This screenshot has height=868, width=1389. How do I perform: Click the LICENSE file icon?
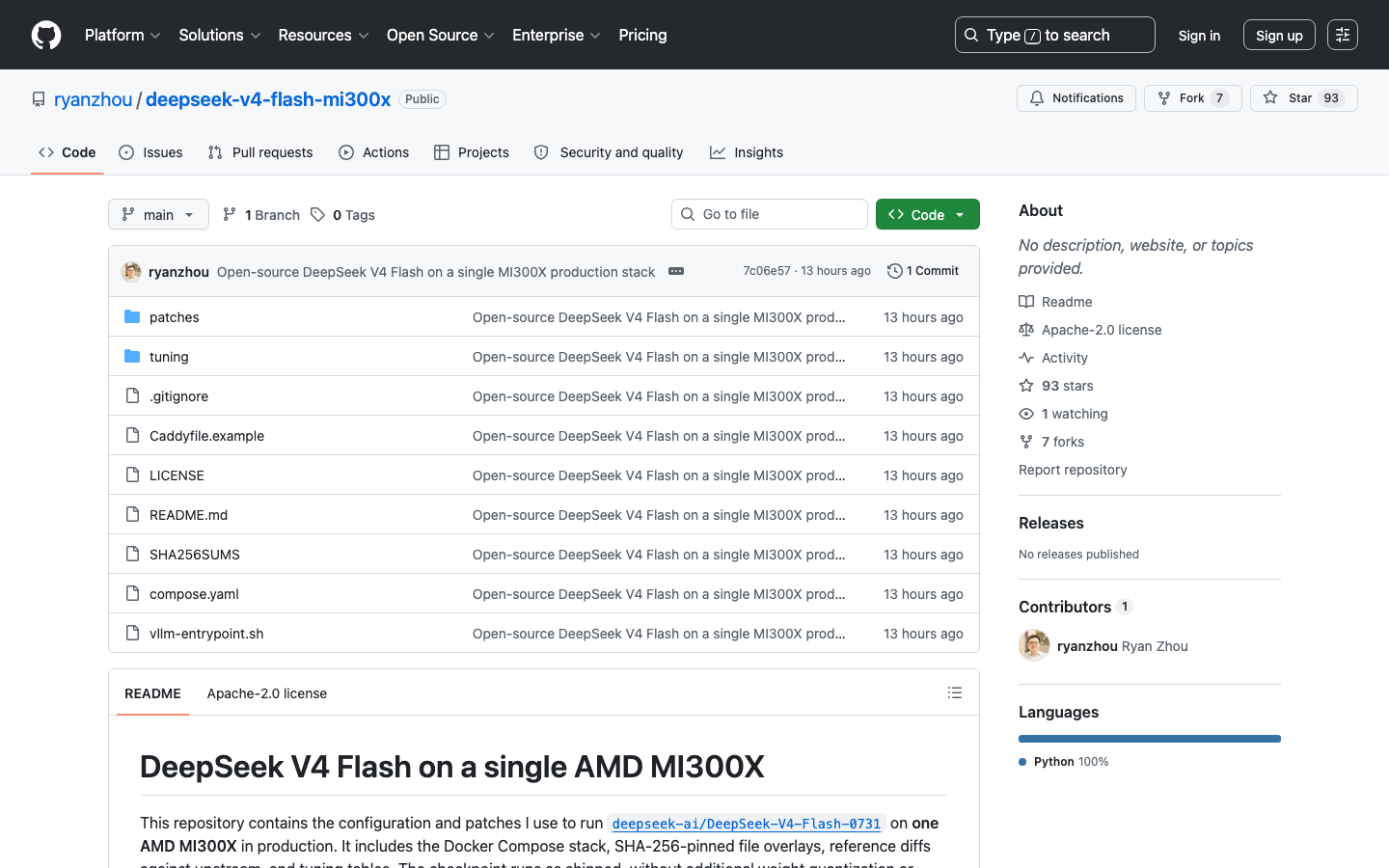132,475
